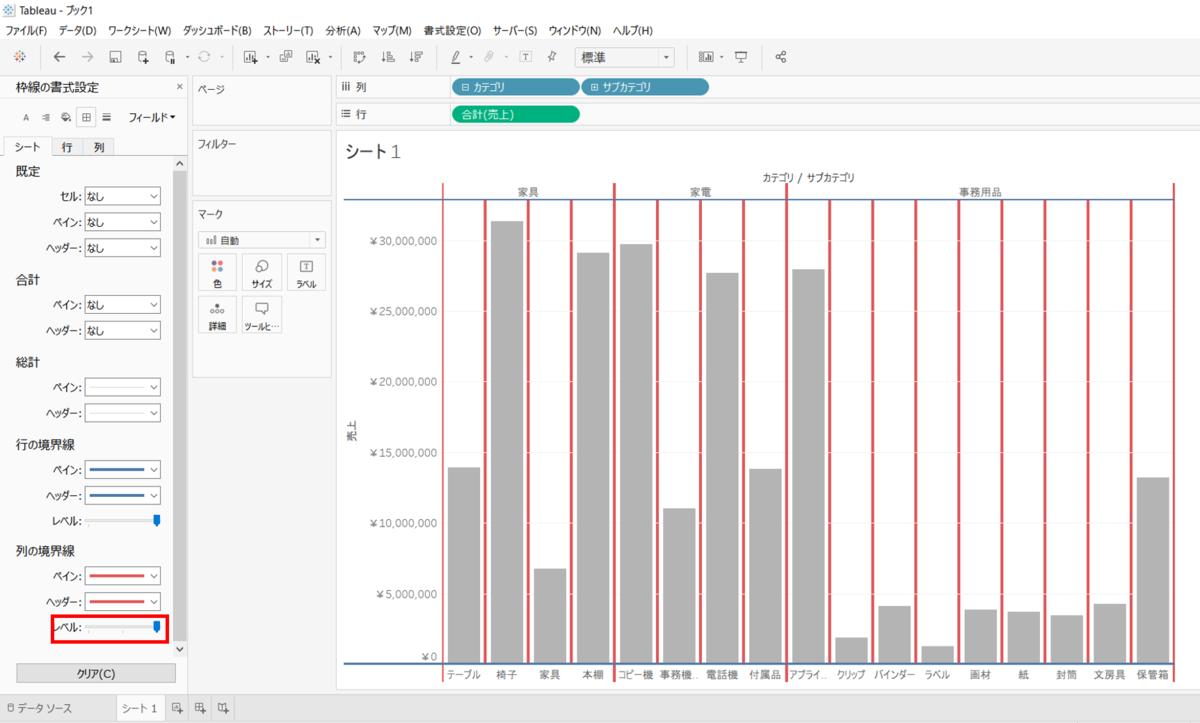Select the borders grid format icon
The image size is (1200, 723).
pyautogui.click(x=87, y=118)
